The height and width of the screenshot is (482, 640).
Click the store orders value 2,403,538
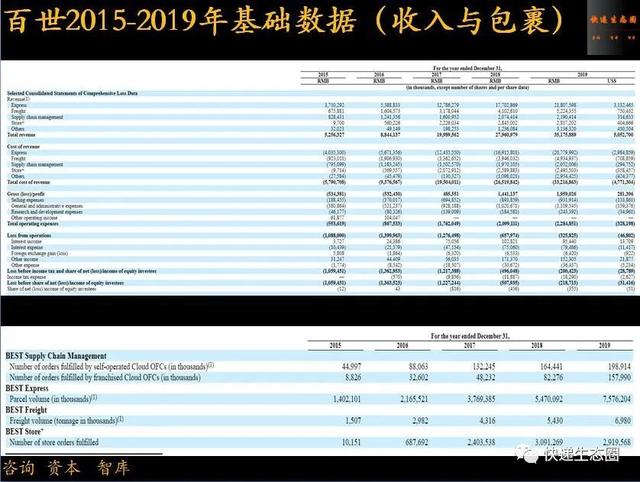pyautogui.click(x=482, y=442)
